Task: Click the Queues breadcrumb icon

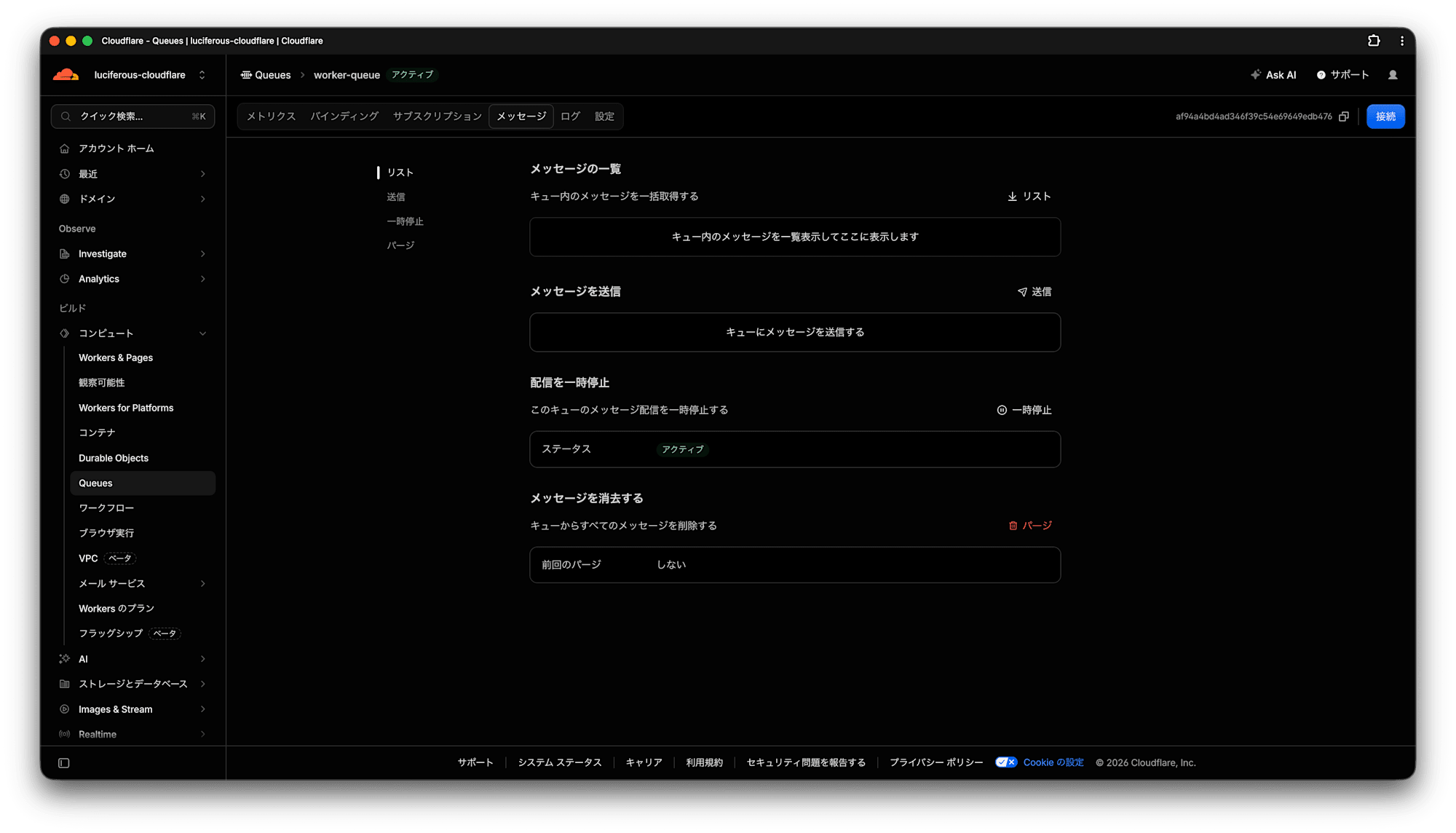Action: (x=246, y=75)
